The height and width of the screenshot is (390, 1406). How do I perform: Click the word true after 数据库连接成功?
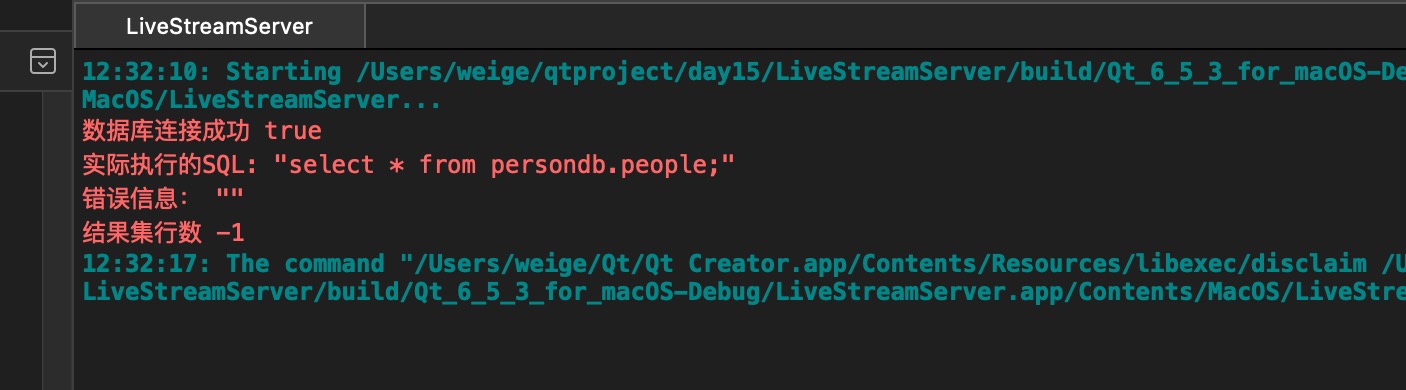tap(293, 130)
